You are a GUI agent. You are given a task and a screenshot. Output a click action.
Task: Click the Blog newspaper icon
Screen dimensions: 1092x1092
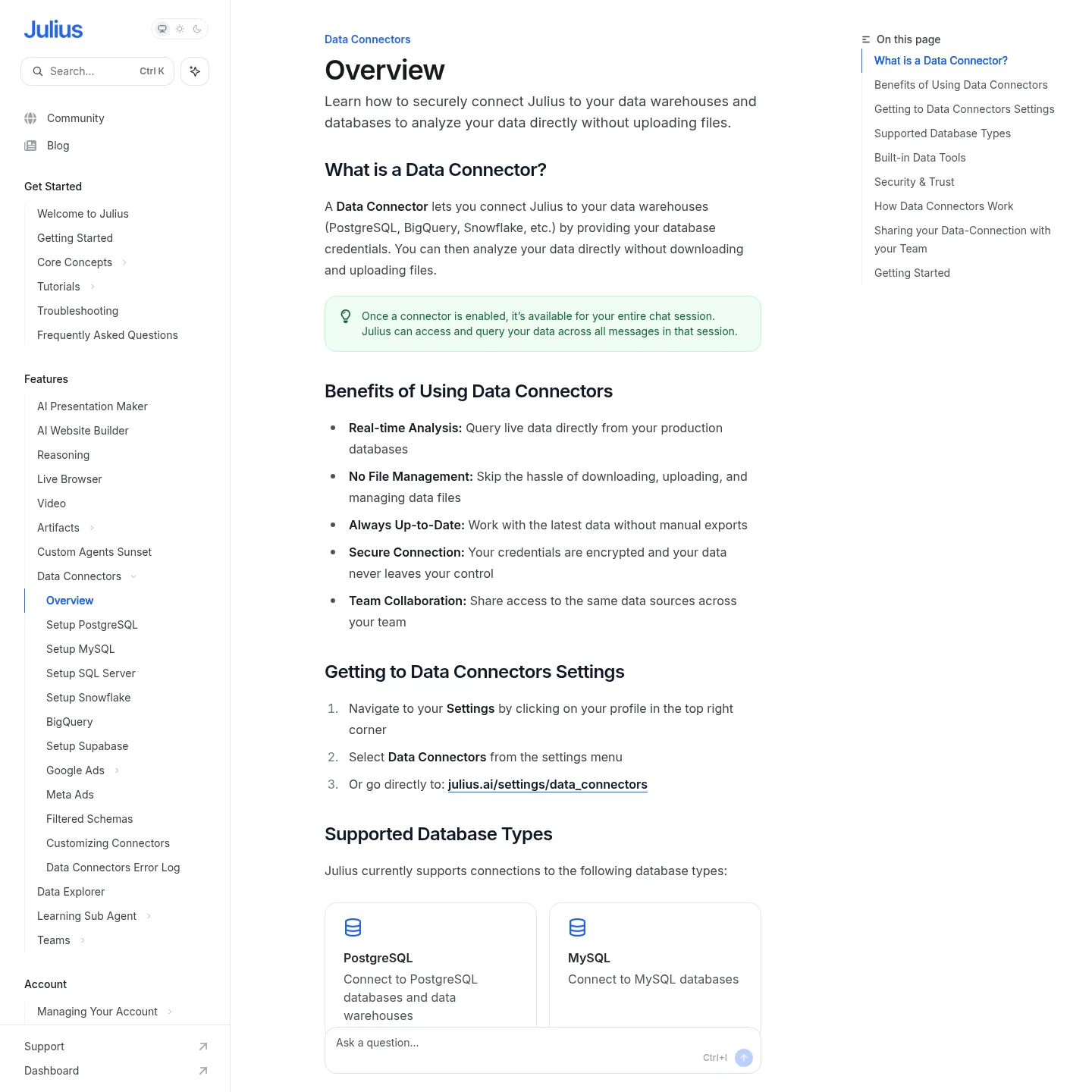pos(30,146)
